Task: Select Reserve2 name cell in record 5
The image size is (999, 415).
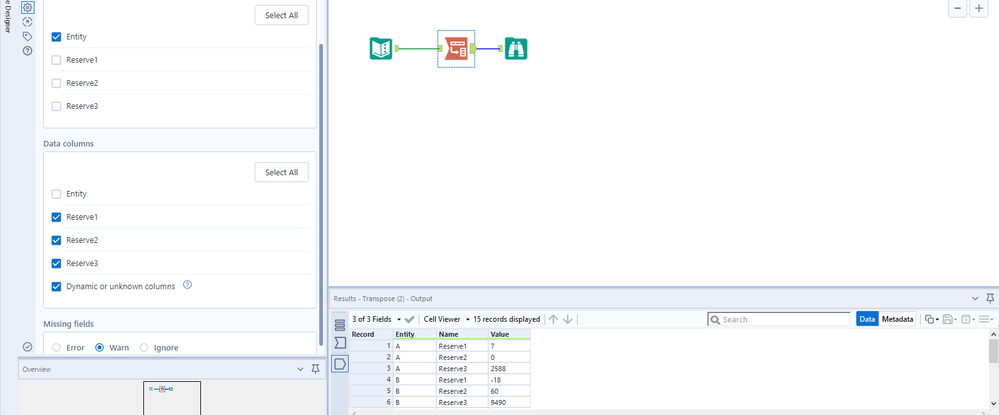Action: [463, 391]
